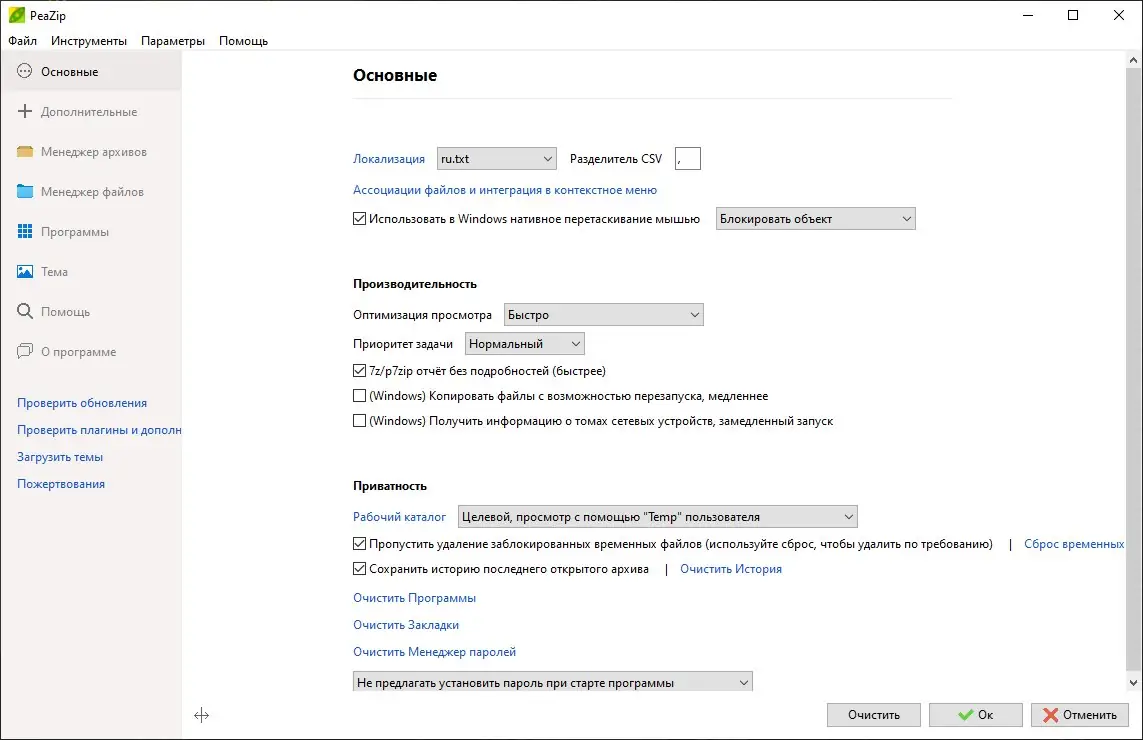Viewport: 1143px width, 740px height.
Task: Expand the Локализация ru.txt dropdown
Action: (497, 159)
